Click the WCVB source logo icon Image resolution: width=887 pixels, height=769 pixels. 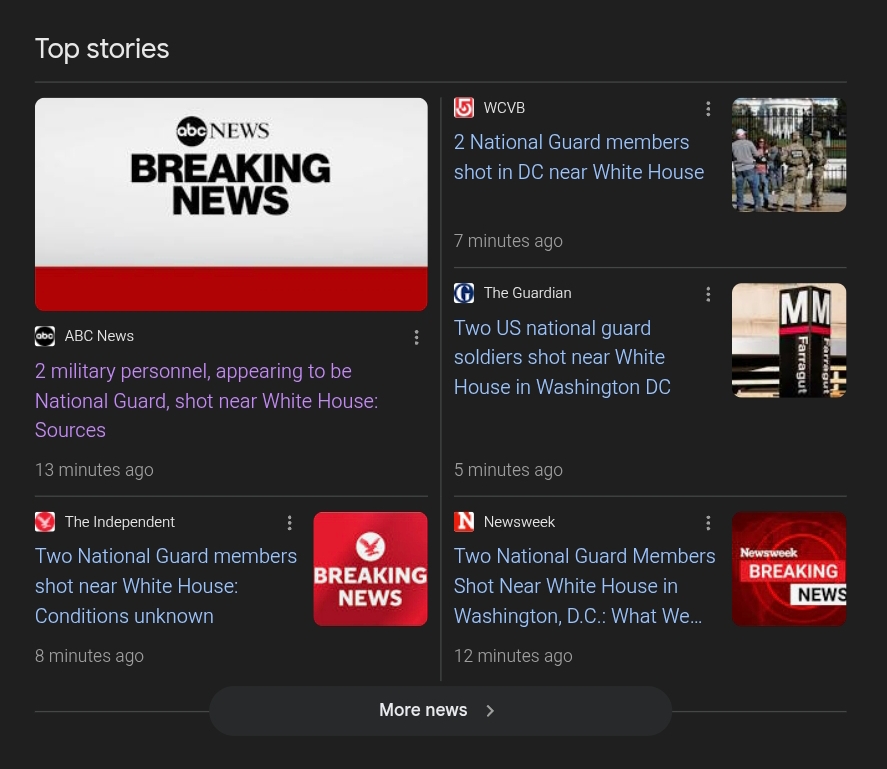tap(464, 108)
